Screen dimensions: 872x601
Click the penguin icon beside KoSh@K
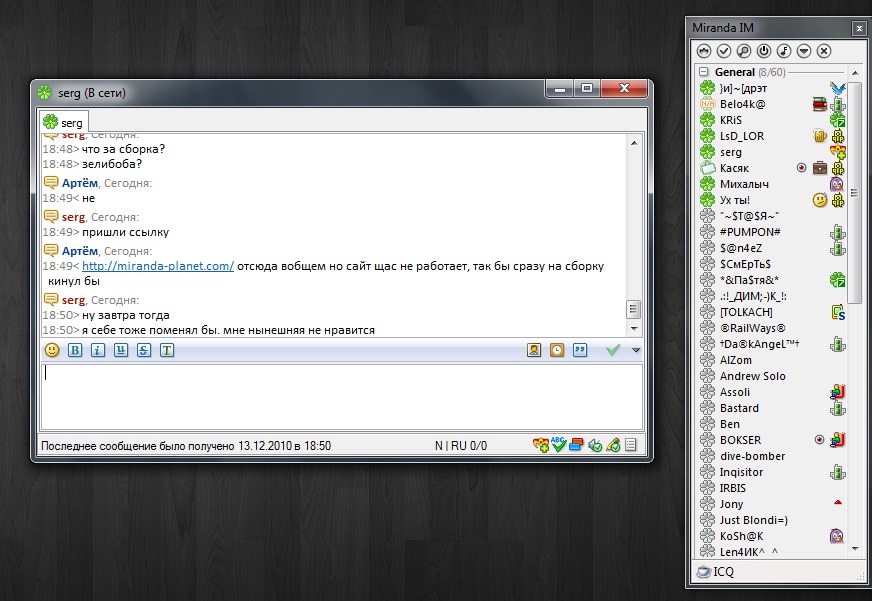click(x=837, y=536)
